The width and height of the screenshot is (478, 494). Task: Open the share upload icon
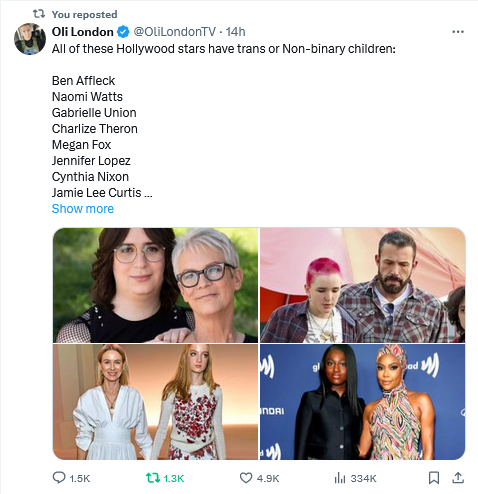click(458, 478)
